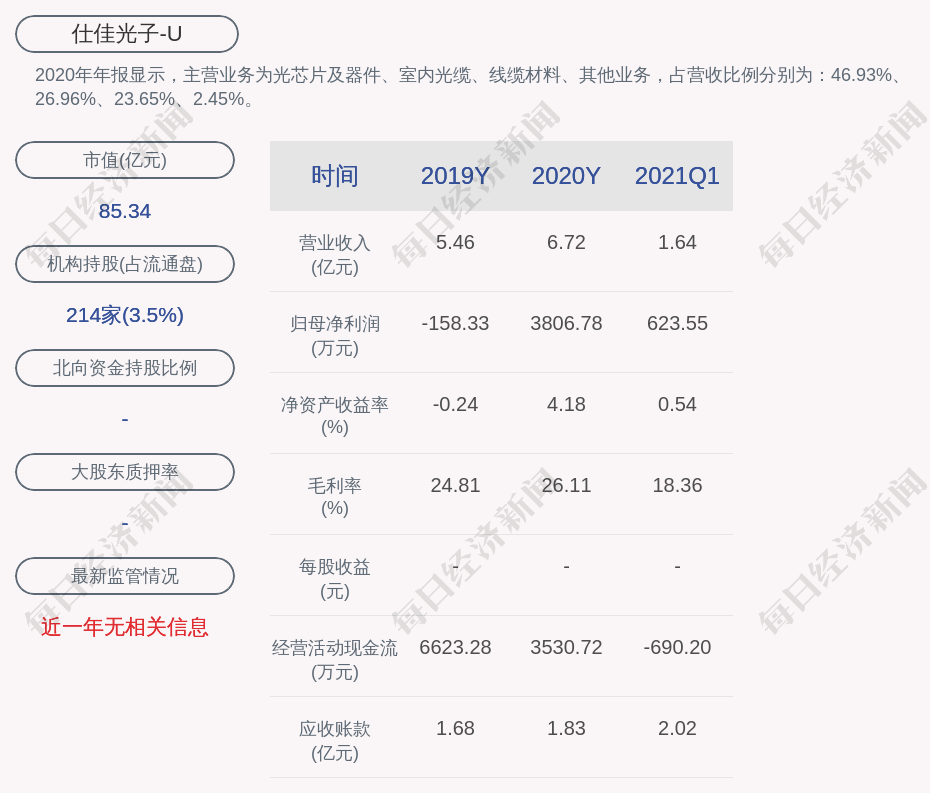Select the 市值(亿元) label pill

[125, 160]
